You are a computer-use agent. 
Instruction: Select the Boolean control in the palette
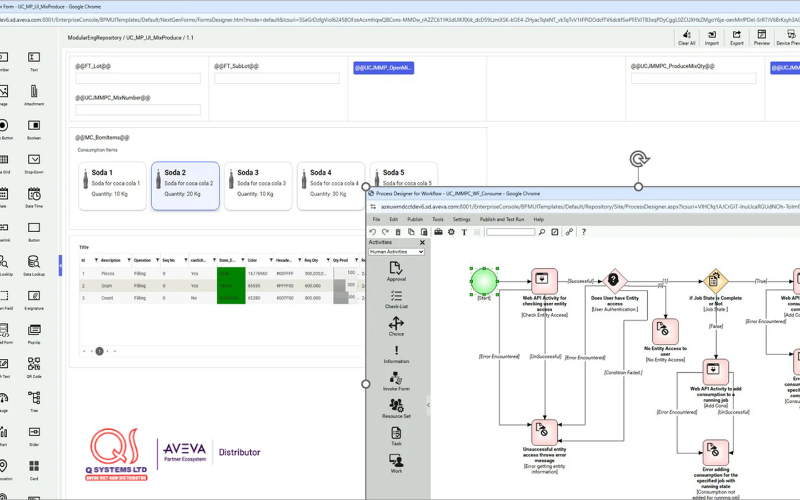pyautogui.click(x=34, y=129)
